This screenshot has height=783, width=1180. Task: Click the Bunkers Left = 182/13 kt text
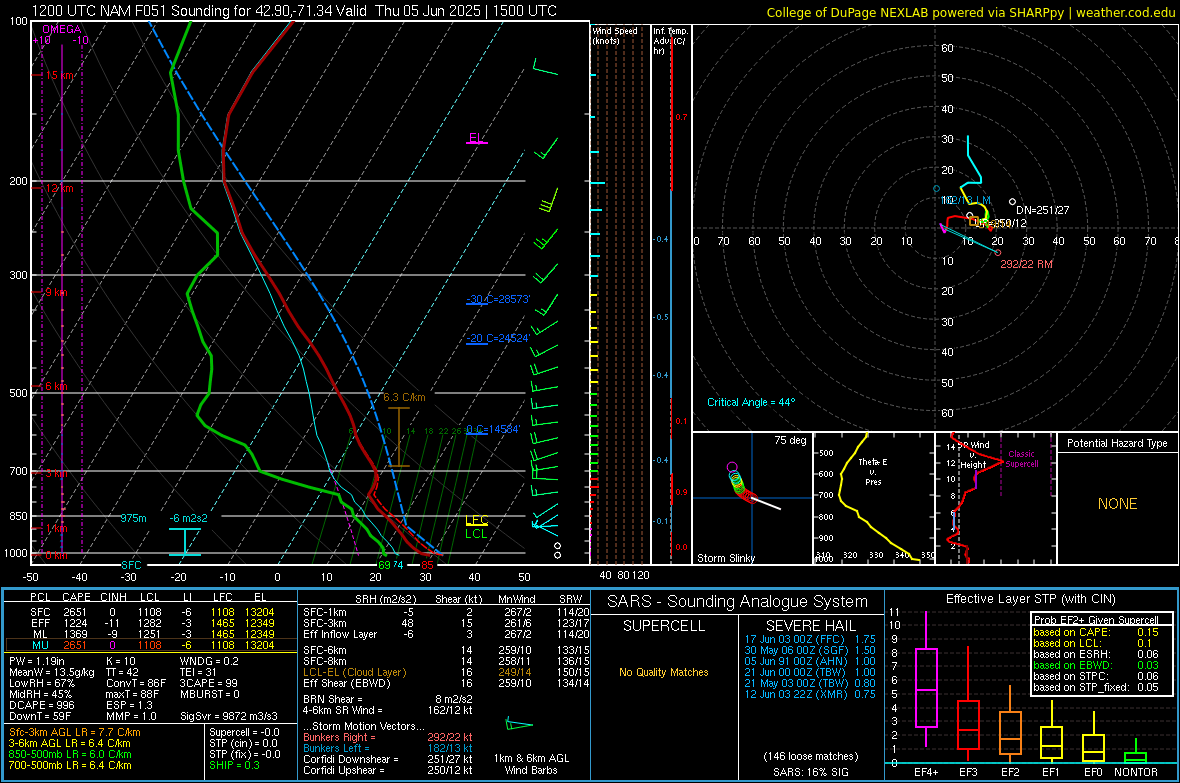tap(388, 748)
